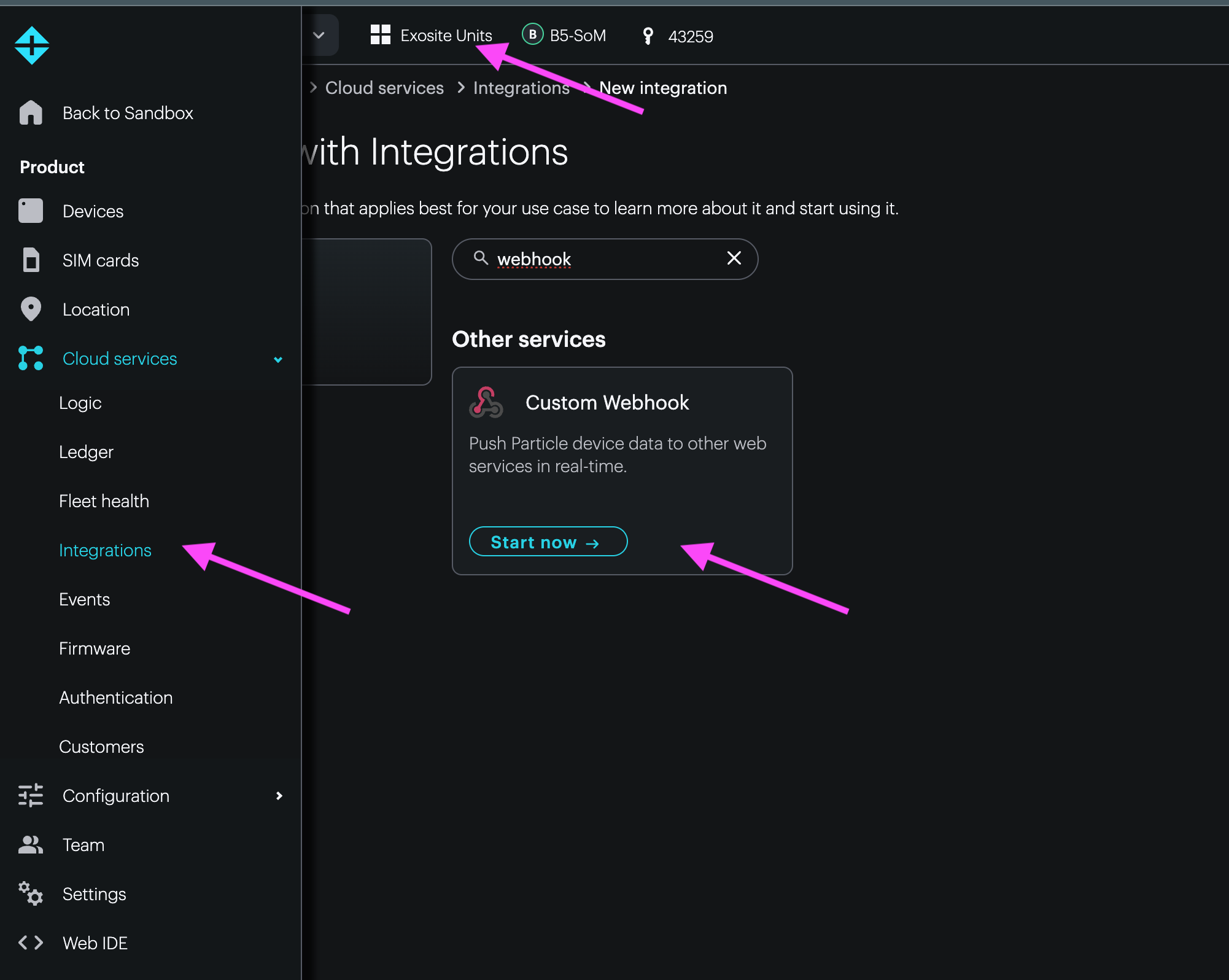Select Integrations in the sidebar
The width and height of the screenshot is (1229, 980).
pyautogui.click(x=105, y=550)
